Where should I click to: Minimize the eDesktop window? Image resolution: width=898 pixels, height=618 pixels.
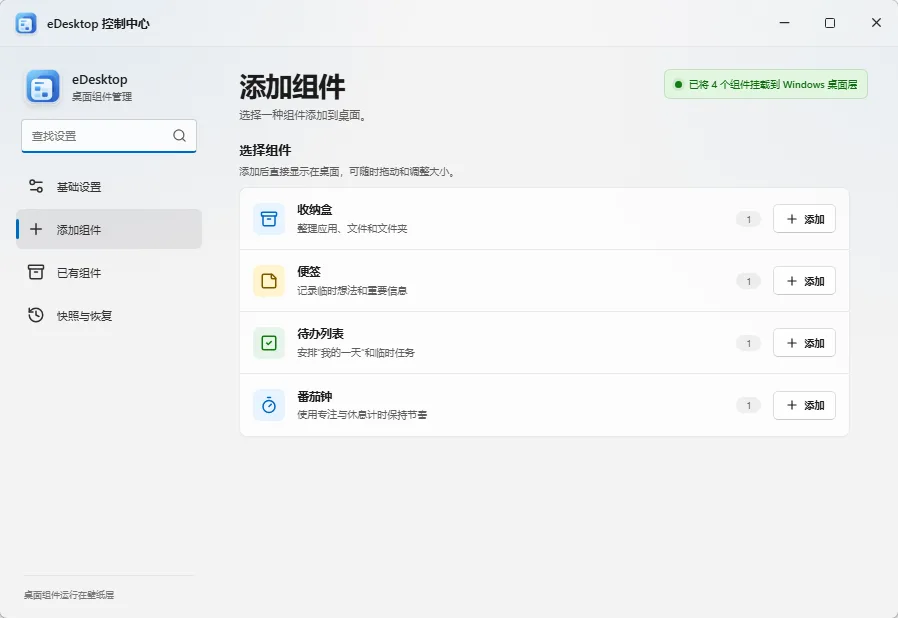[x=785, y=23]
